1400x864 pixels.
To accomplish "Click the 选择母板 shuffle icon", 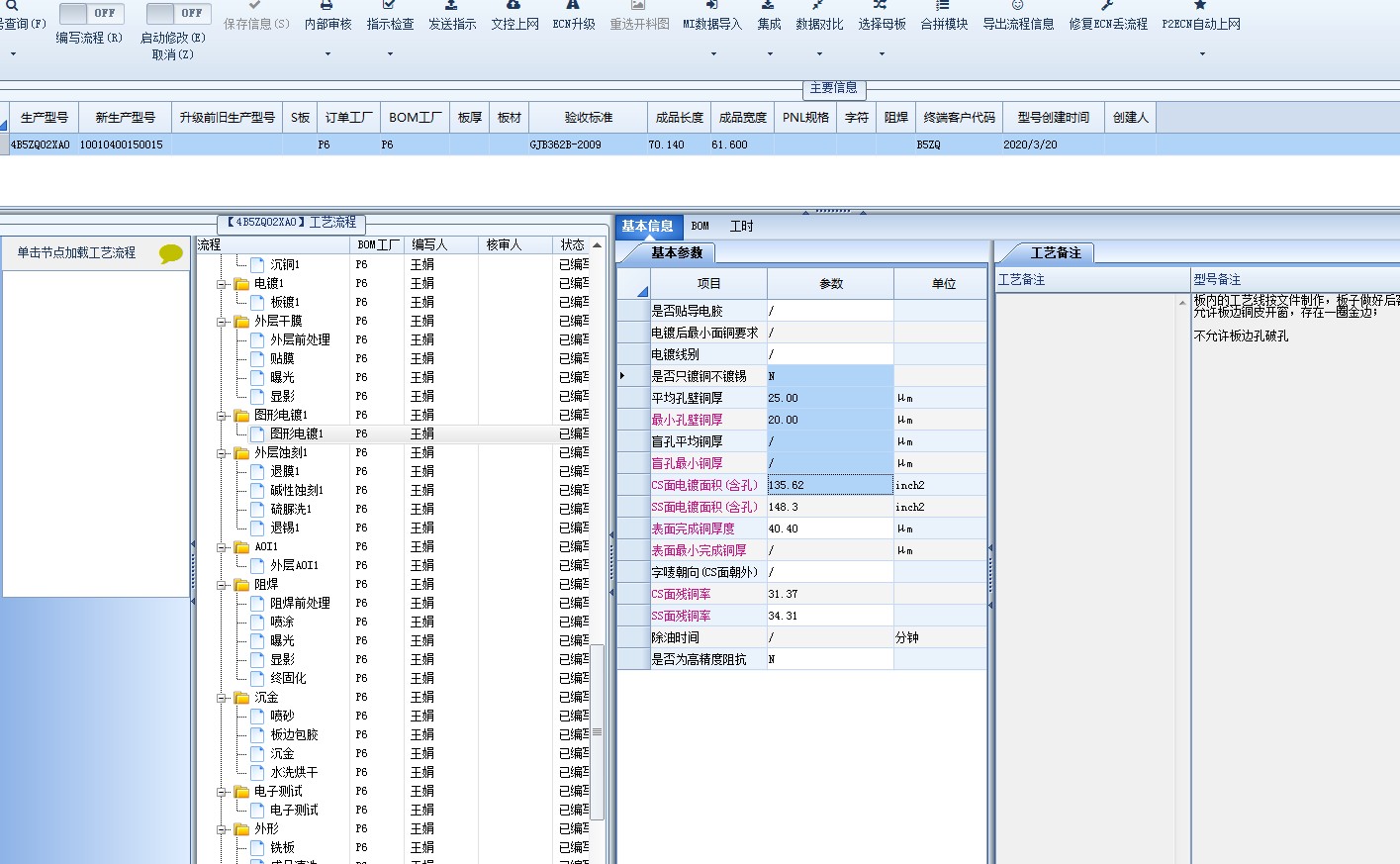I will [x=881, y=5].
